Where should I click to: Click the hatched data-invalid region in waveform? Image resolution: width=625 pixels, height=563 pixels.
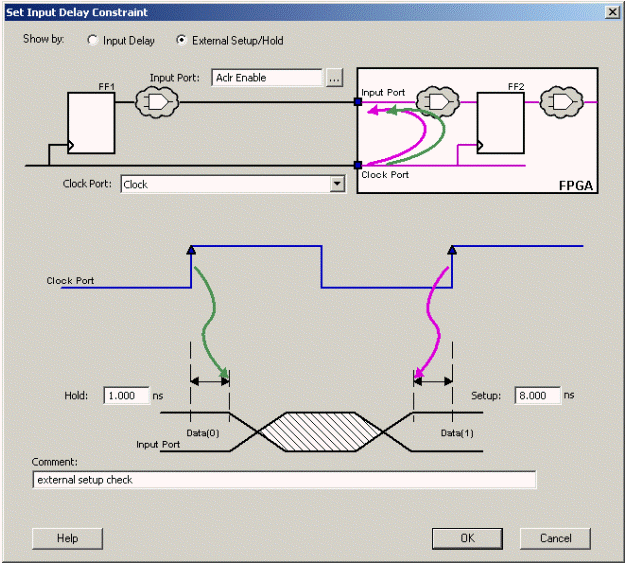321,432
